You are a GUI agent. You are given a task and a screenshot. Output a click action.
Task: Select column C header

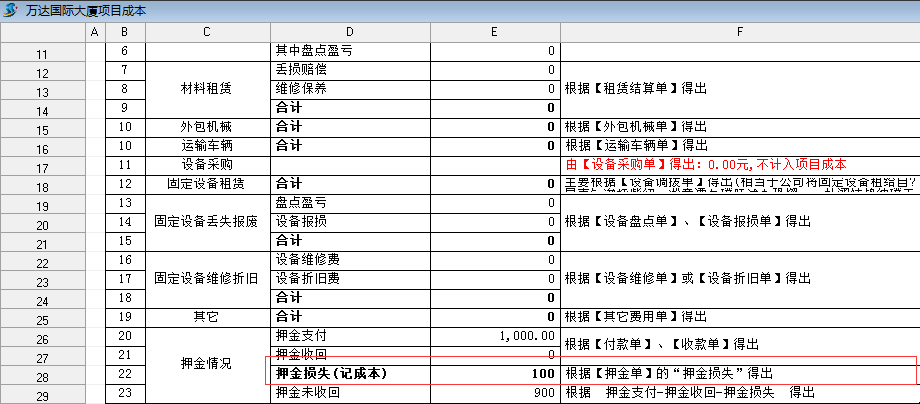pos(207,32)
